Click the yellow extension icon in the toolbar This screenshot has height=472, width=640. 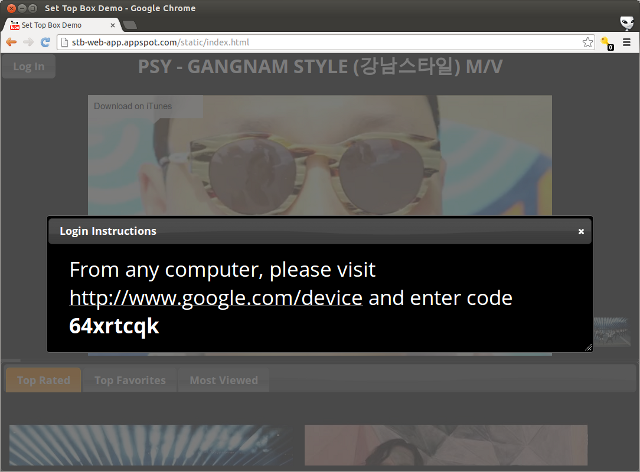tap(607, 43)
